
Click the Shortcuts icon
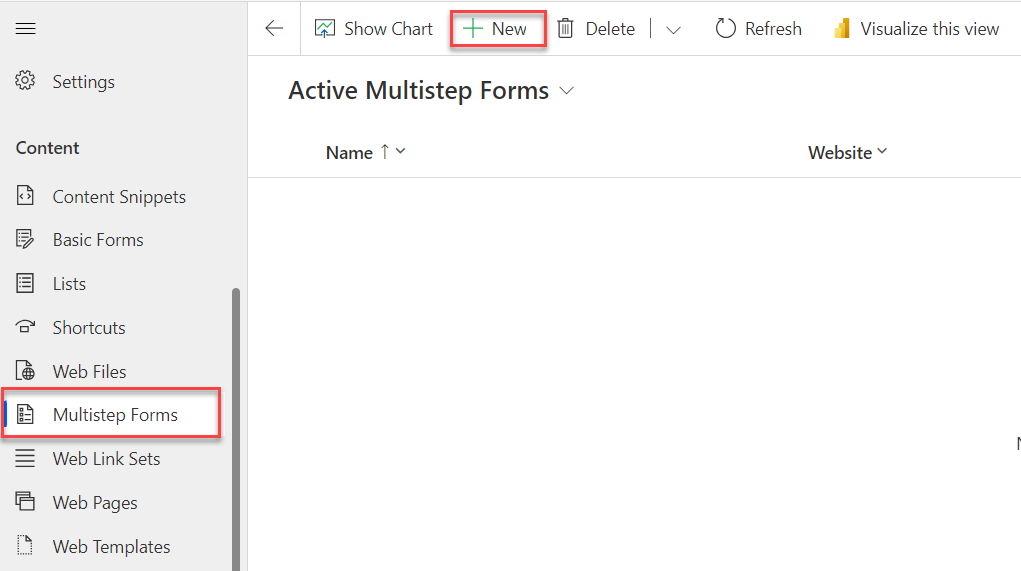coord(26,328)
